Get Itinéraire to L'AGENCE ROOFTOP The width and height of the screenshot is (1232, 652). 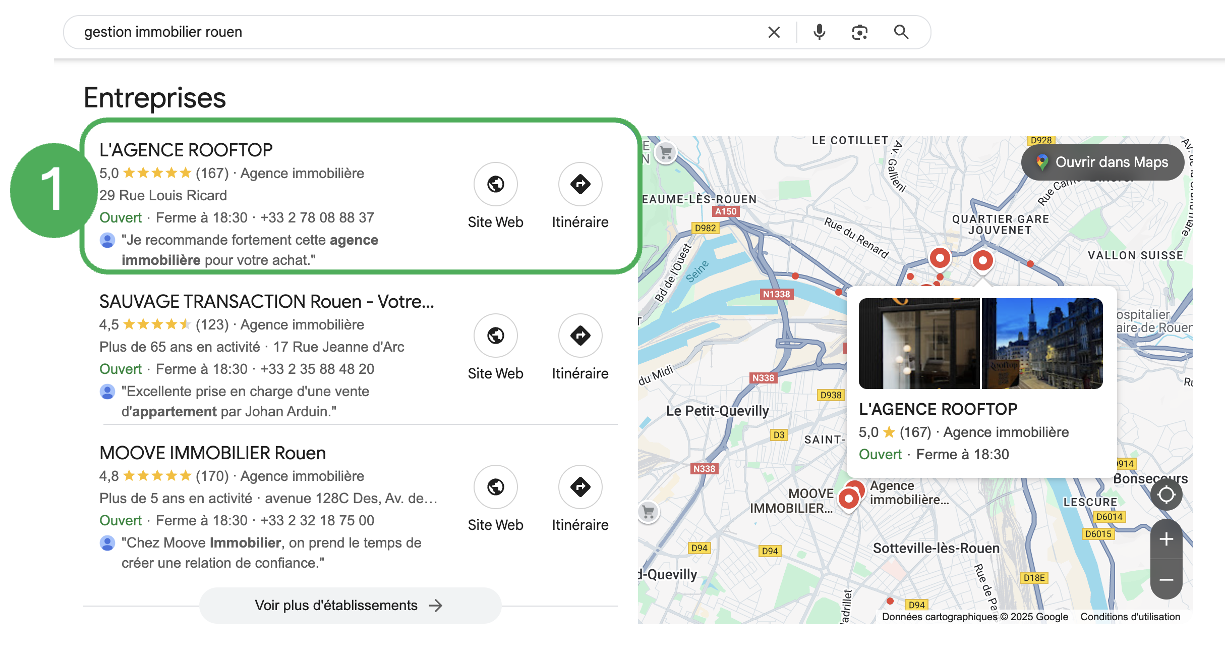point(580,196)
